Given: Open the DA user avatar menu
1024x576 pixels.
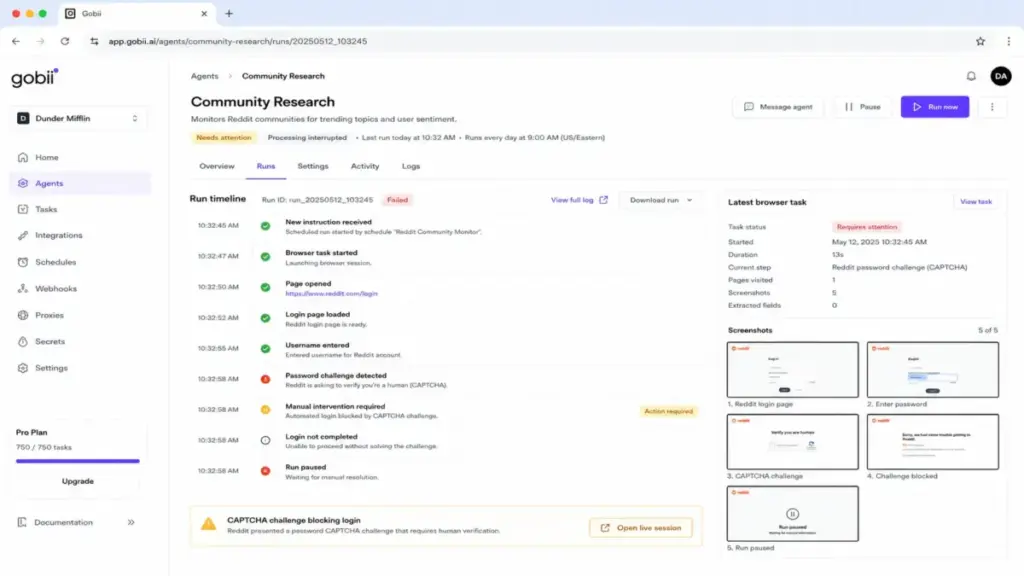Looking at the screenshot, I should [x=1000, y=76].
